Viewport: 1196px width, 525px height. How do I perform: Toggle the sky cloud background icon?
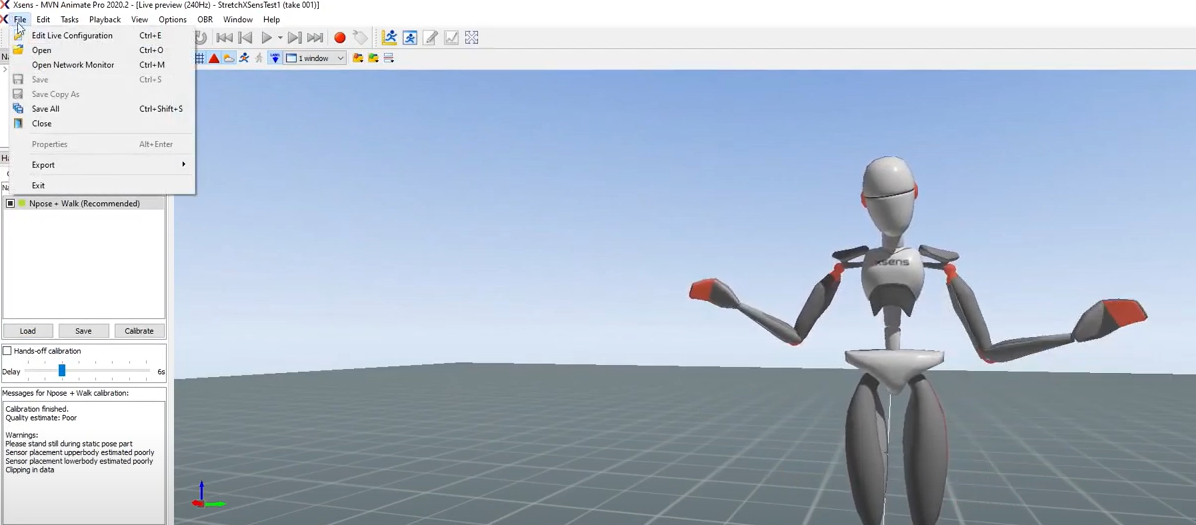[x=229, y=58]
